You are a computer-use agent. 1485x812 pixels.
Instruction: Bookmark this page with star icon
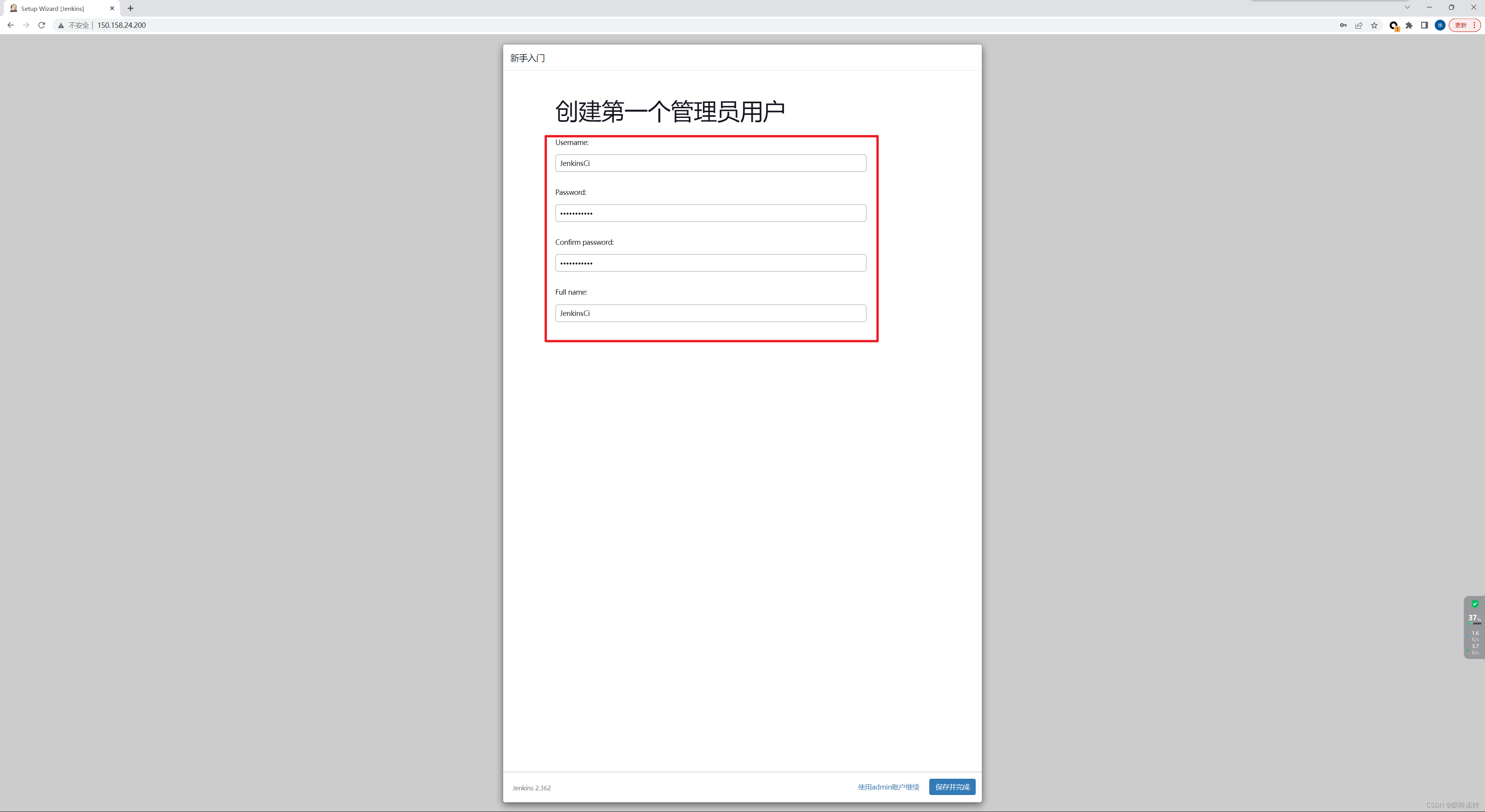pos(1374,26)
